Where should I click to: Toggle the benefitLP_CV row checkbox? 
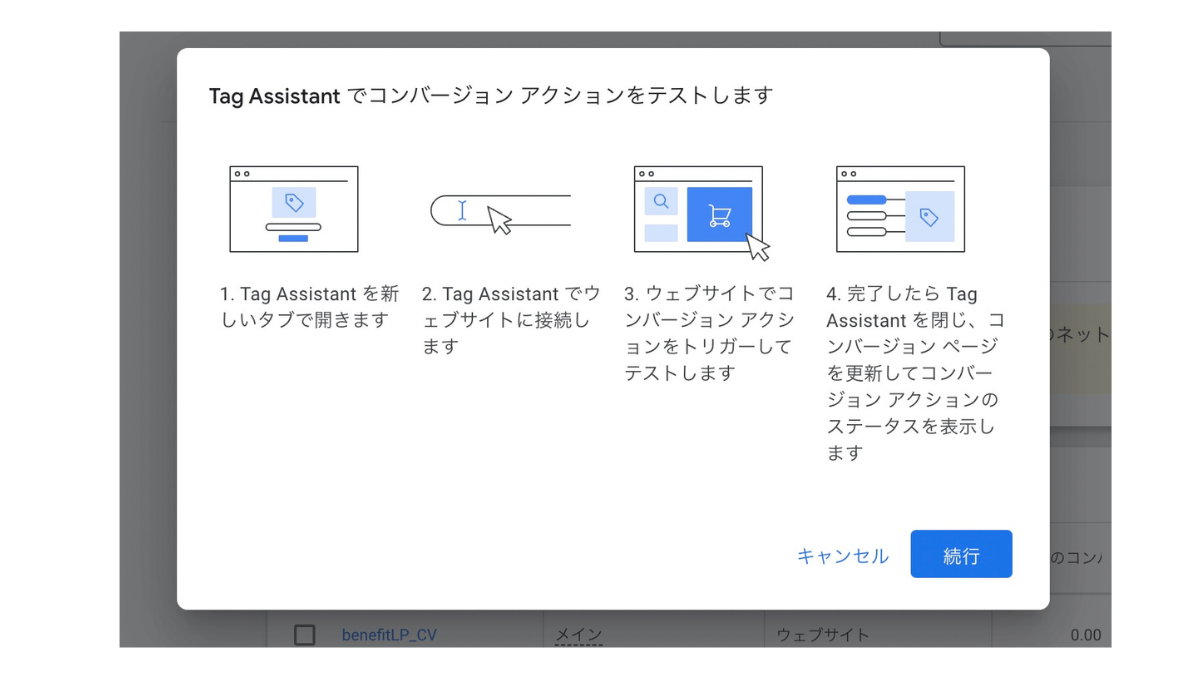click(305, 635)
